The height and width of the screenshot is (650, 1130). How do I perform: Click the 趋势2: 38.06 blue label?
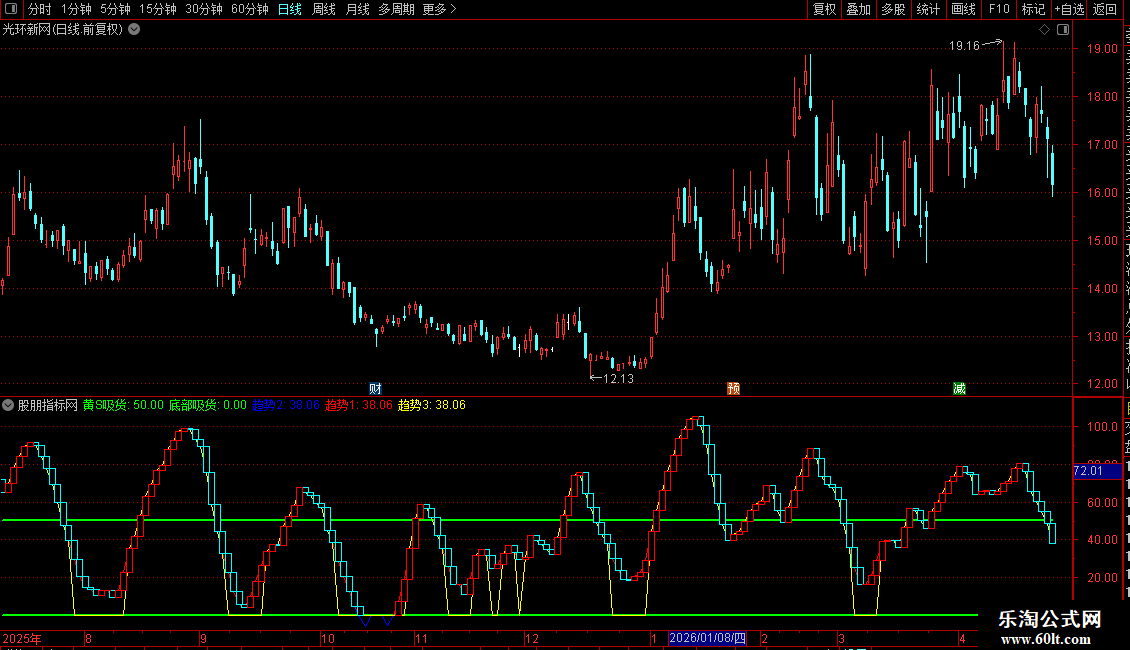286,405
